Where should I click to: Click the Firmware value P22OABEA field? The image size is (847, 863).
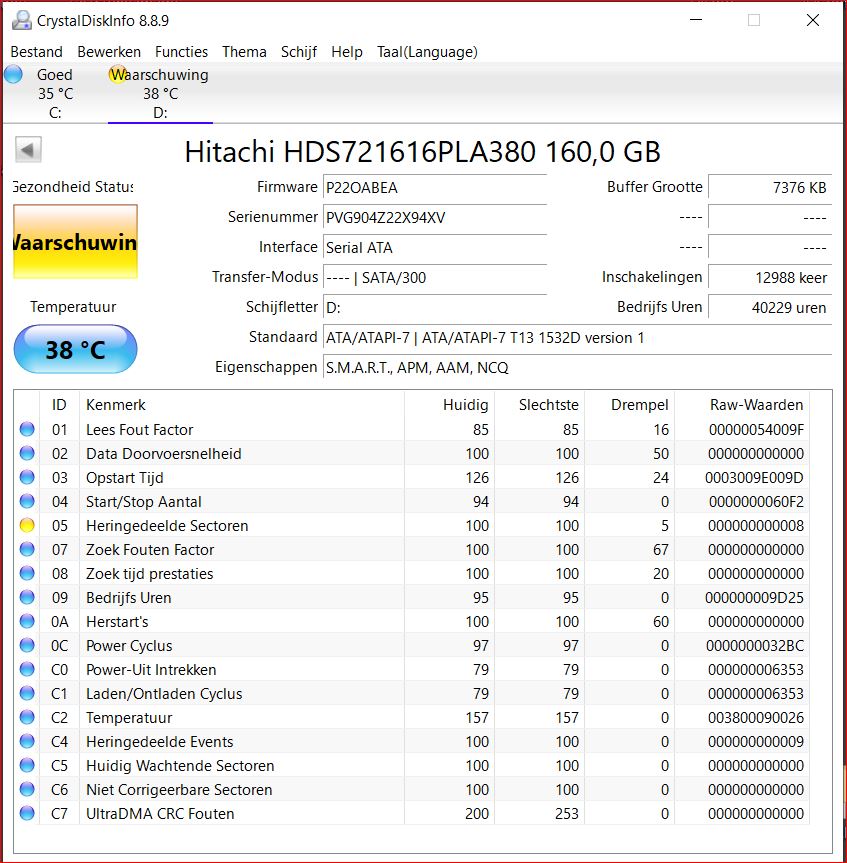point(434,188)
